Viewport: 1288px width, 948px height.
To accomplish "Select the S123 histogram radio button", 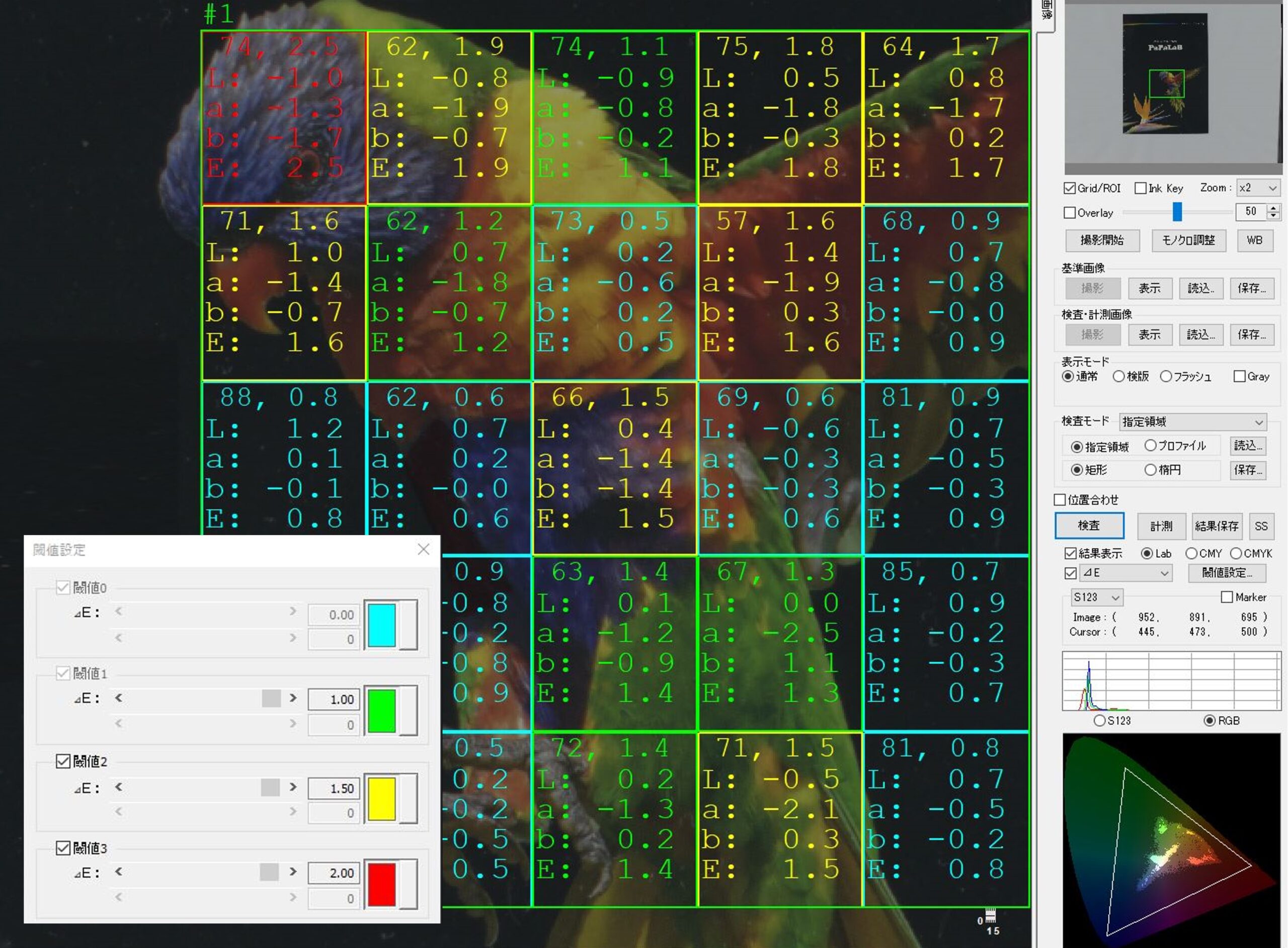I will click(1099, 721).
